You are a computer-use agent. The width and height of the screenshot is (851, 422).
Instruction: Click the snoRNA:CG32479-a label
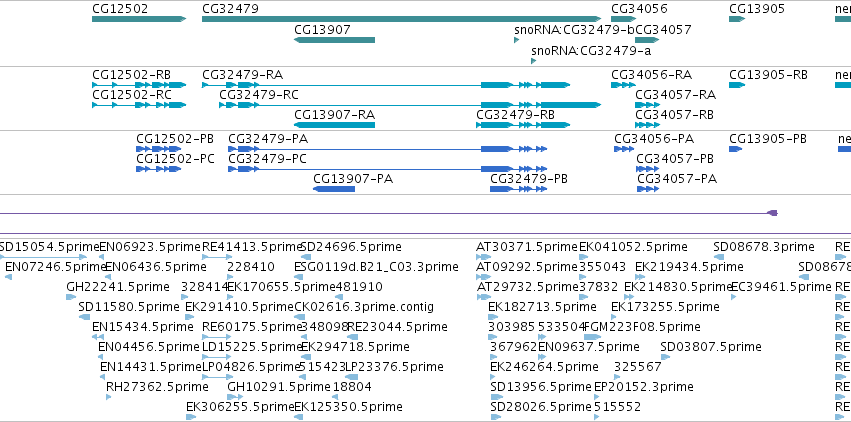591,51
